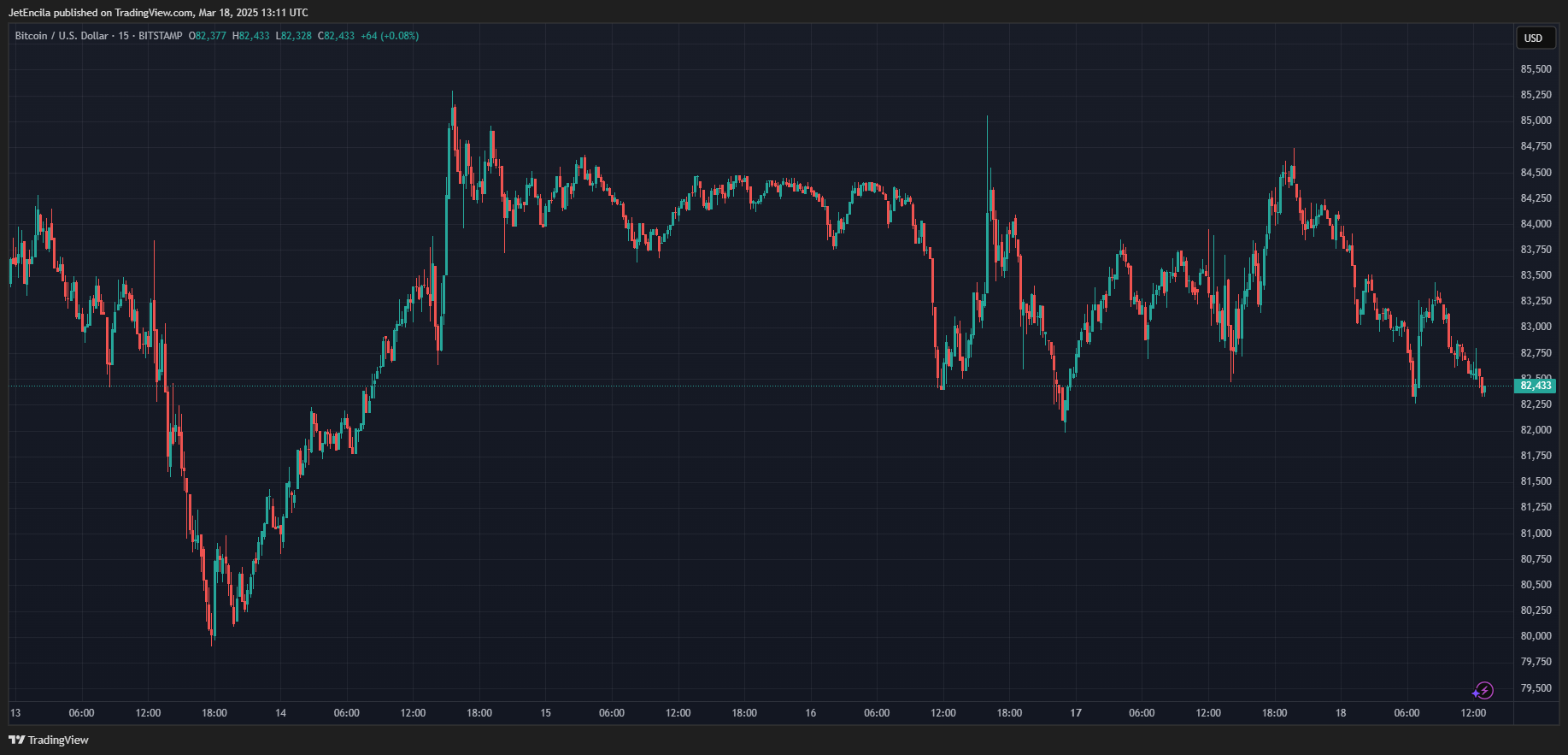The width and height of the screenshot is (1568, 755).
Task: Click date marker 17 on time axis
Action: point(1076,713)
